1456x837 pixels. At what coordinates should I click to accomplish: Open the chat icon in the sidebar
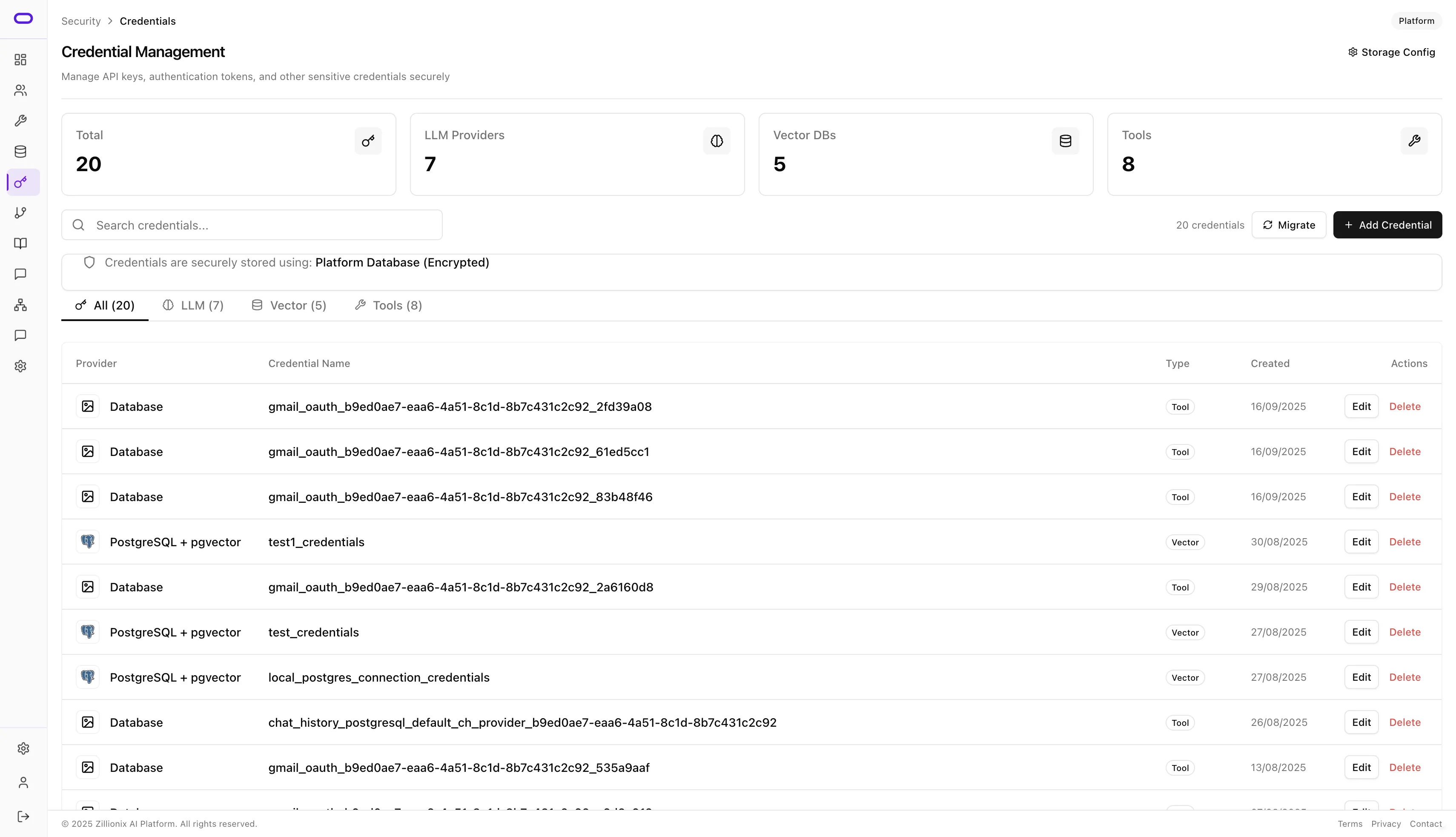point(21,274)
